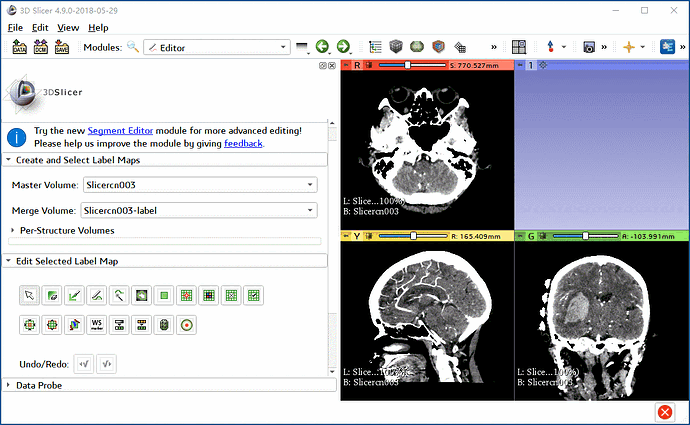Select the Rectangle effect tool
The image size is (690, 425).
click(164, 295)
